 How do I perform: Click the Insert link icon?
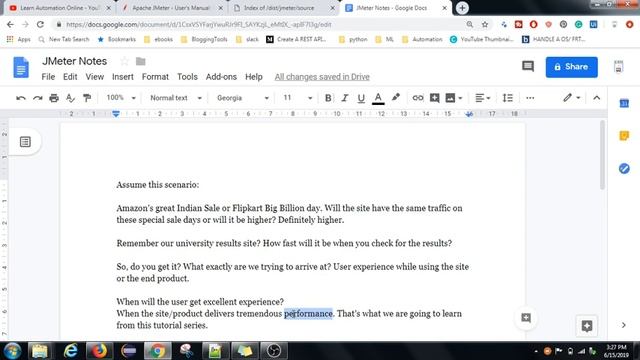tap(418, 98)
